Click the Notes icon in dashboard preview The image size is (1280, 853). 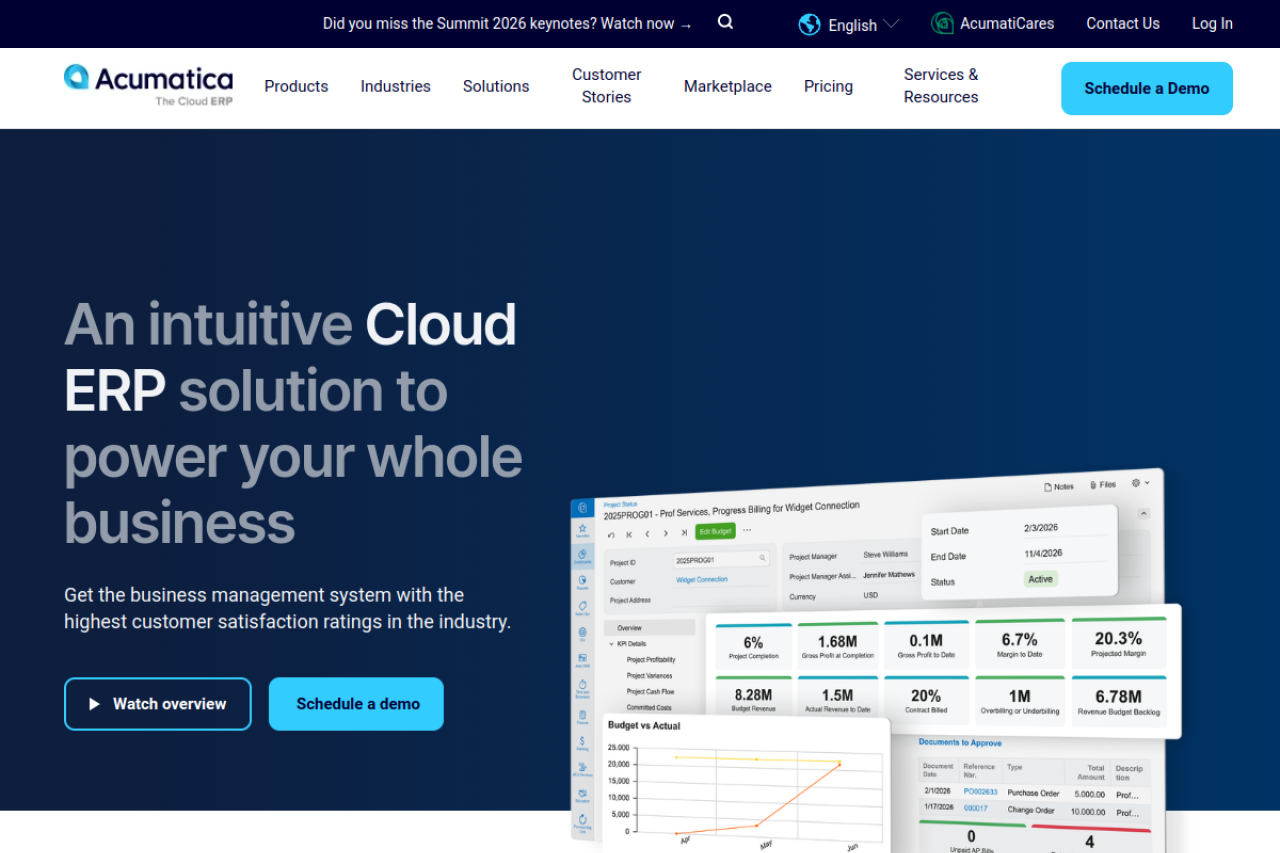(x=1048, y=487)
